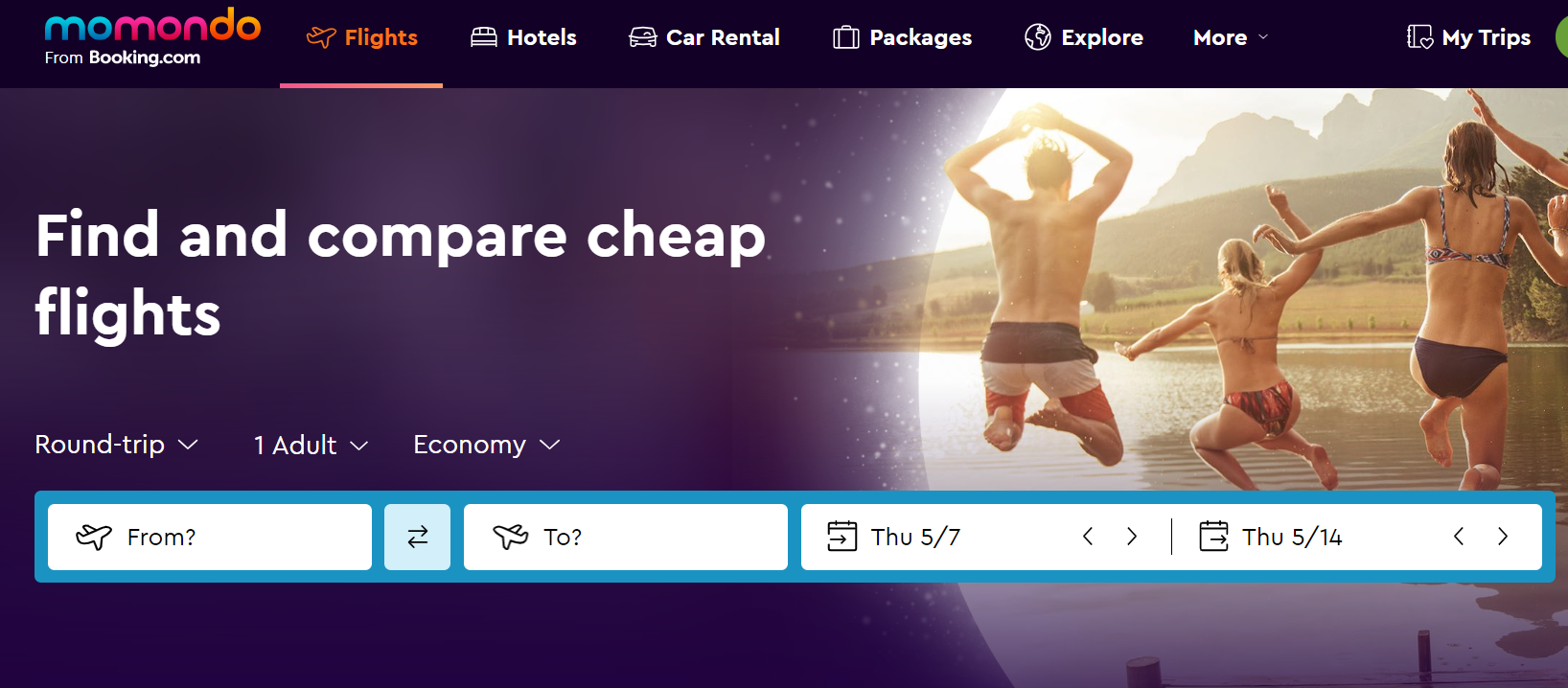Click the departure calendar icon
The width and height of the screenshot is (1568, 688).
point(842,536)
